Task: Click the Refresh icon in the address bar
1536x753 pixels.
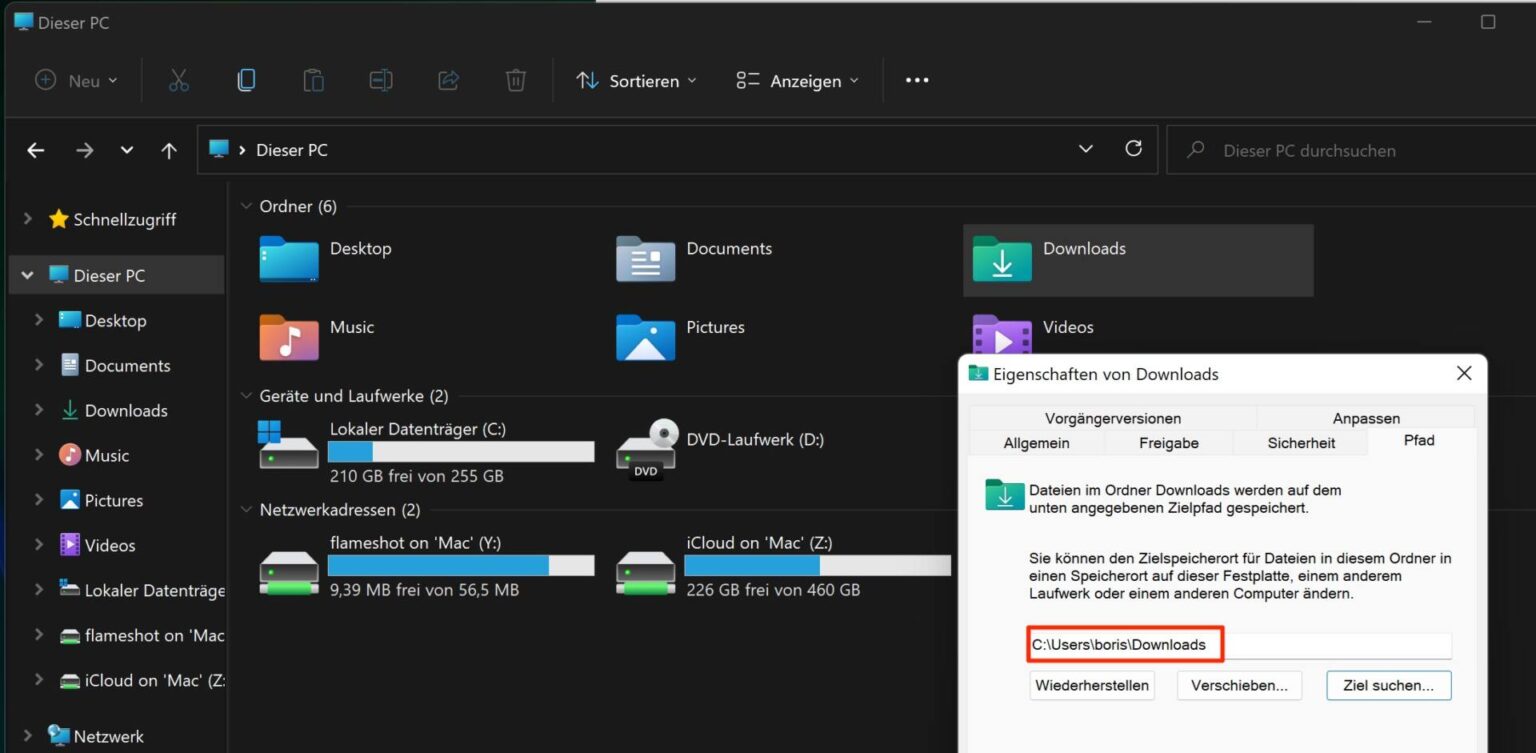Action: coord(1133,148)
